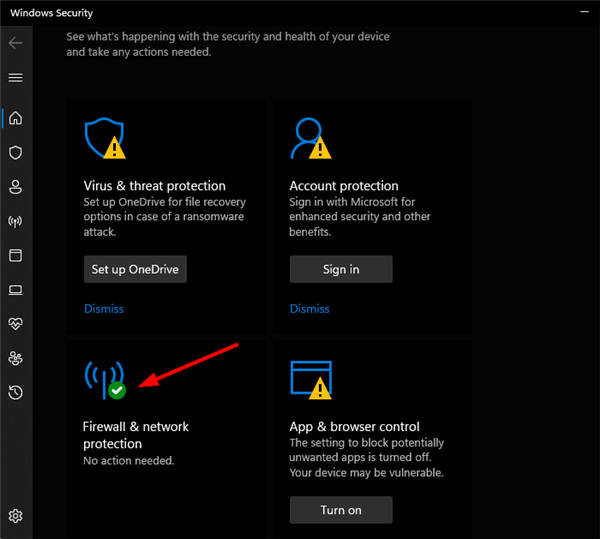The height and width of the screenshot is (539, 600).
Task: Open Account protection person sidebar icon
Action: tap(15, 187)
